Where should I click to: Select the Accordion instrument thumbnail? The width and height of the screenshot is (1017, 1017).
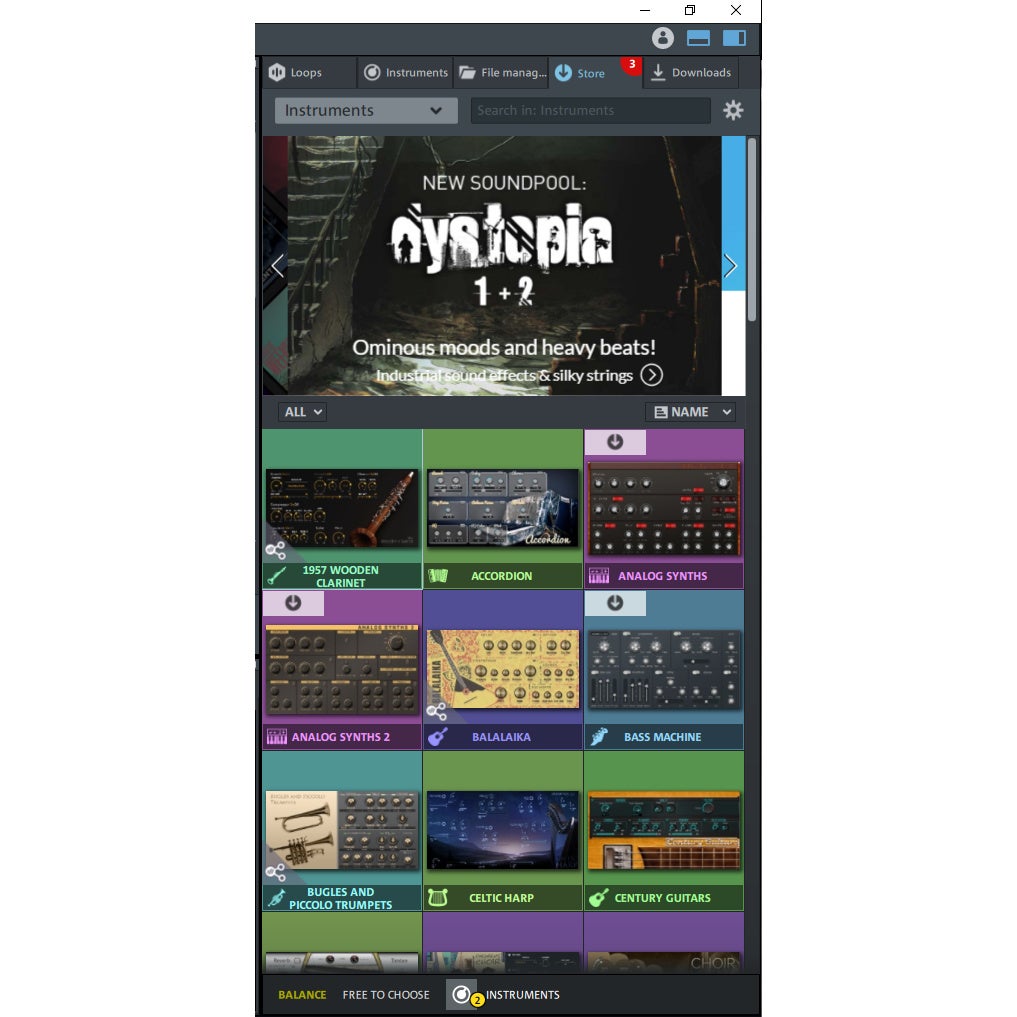(x=503, y=508)
